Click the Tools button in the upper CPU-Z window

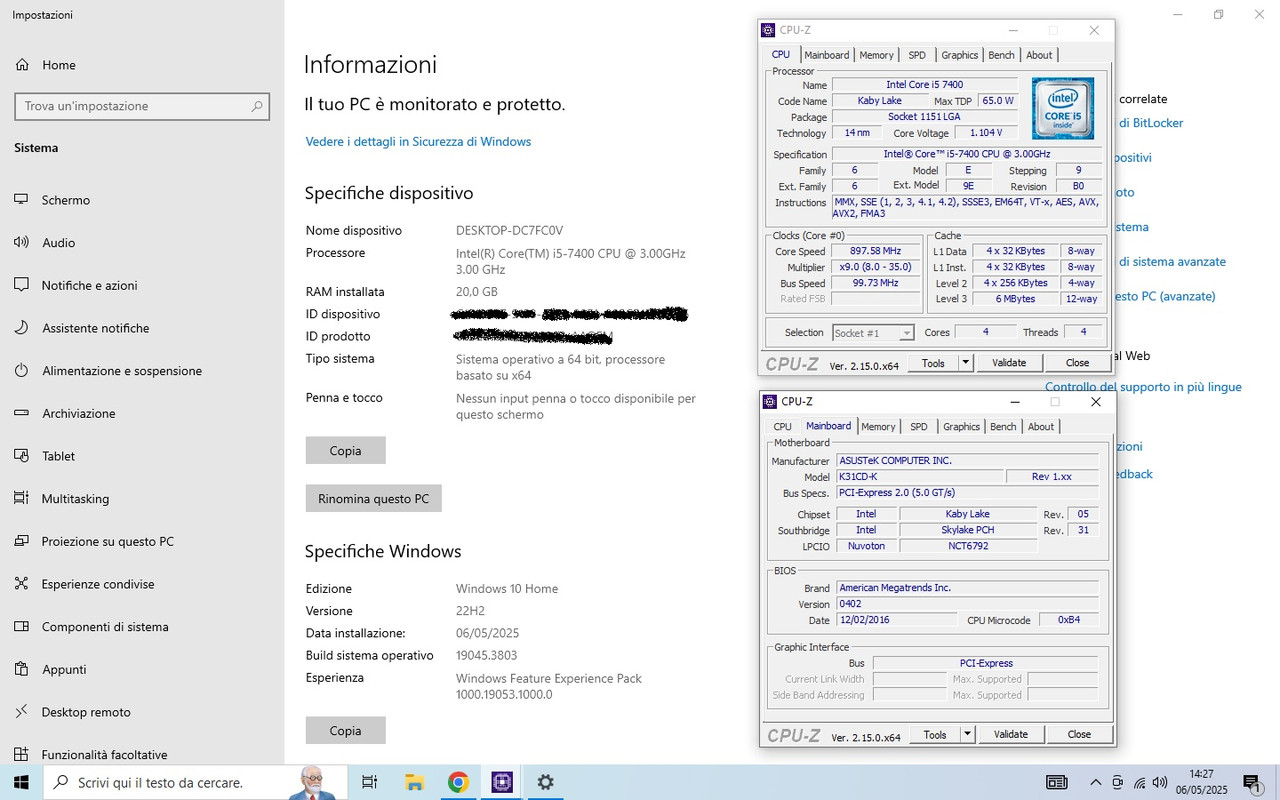933,363
